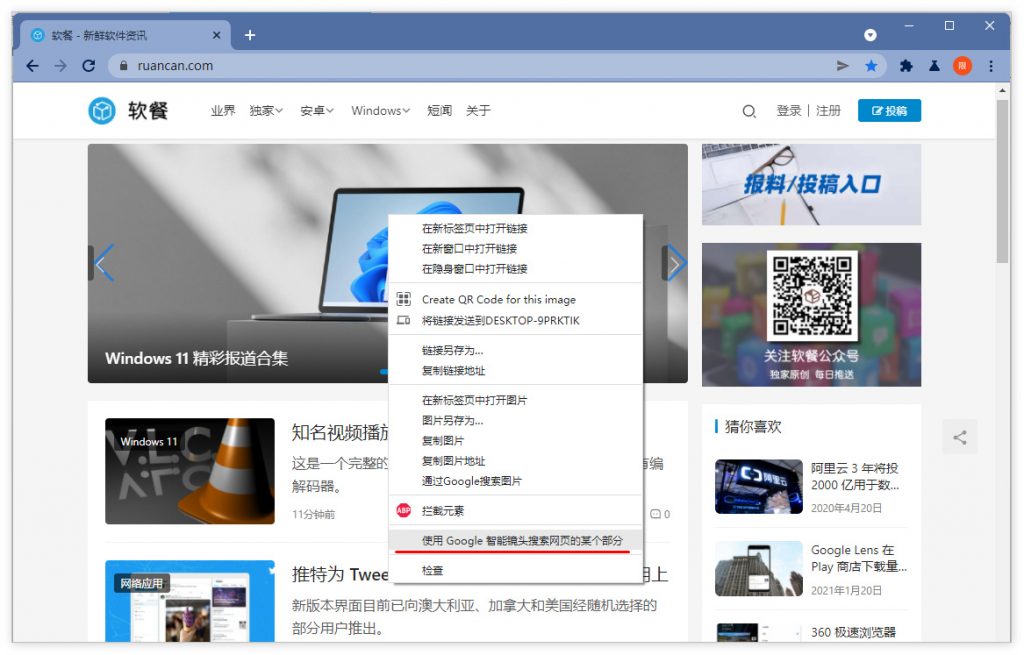Click the blue 投稿 button
Viewport: 1024px width, 655px height.
coord(889,111)
